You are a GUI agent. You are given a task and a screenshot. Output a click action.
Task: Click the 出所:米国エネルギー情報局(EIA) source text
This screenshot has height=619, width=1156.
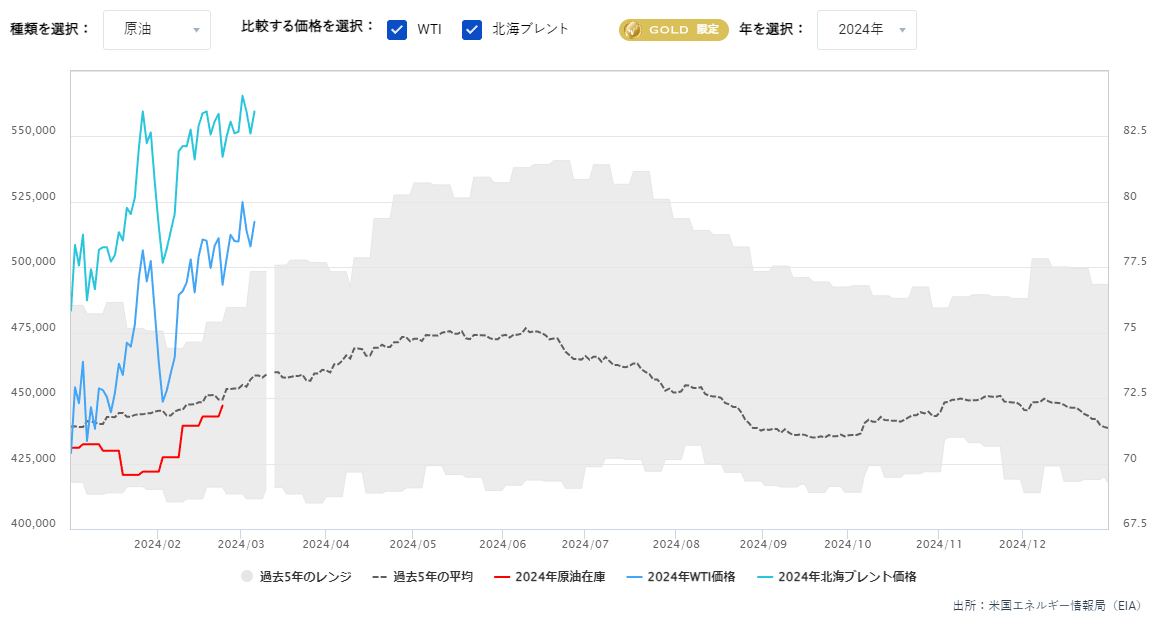[1047, 606]
